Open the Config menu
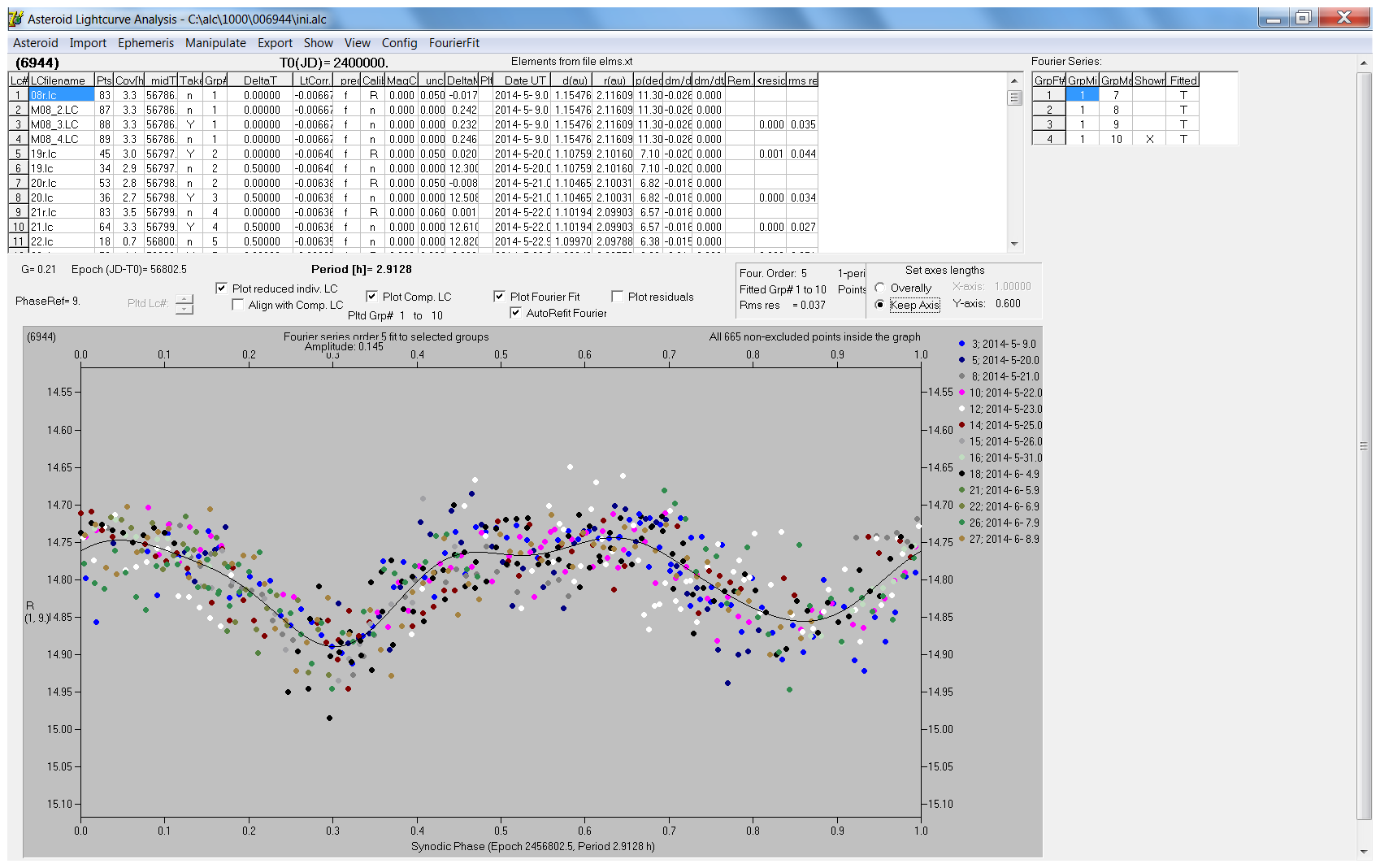Viewport: 1380px width, 868px height. [x=399, y=43]
